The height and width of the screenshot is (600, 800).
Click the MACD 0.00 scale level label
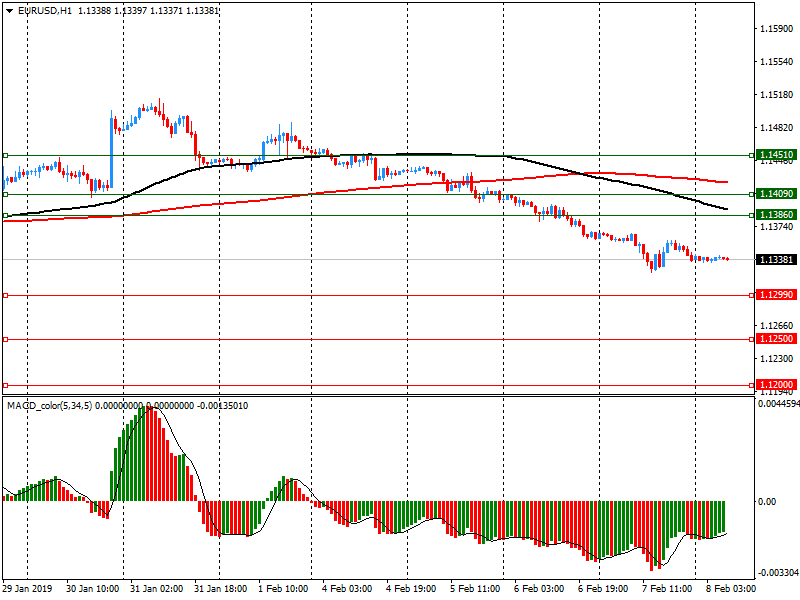coord(768,501)
